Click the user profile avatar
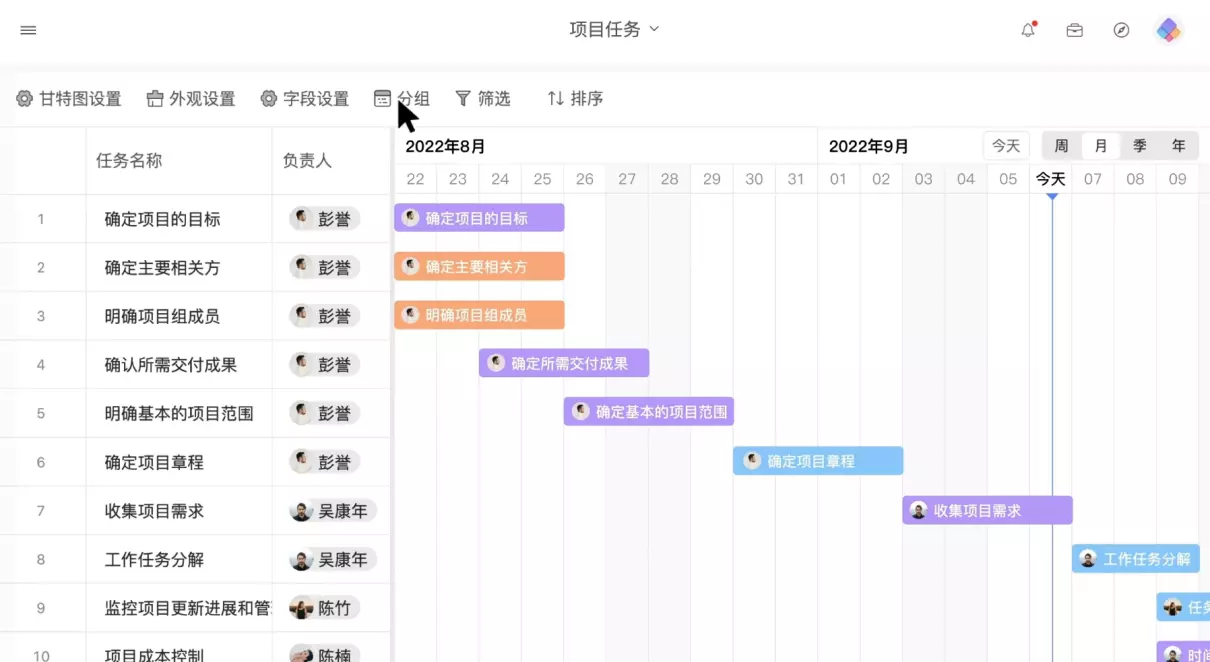Image resolution: width=1210 pixels, height=662 pixels. tap(1168, 30)
